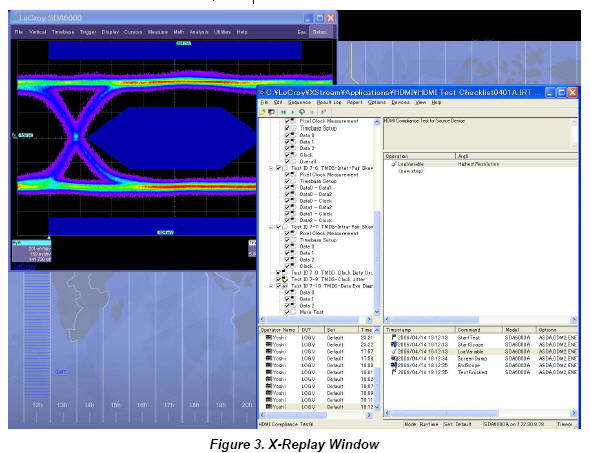Click the fast-forward run-all toolbar icon
The width and height of the screenshot is (590, 453).
pos(284,112)
